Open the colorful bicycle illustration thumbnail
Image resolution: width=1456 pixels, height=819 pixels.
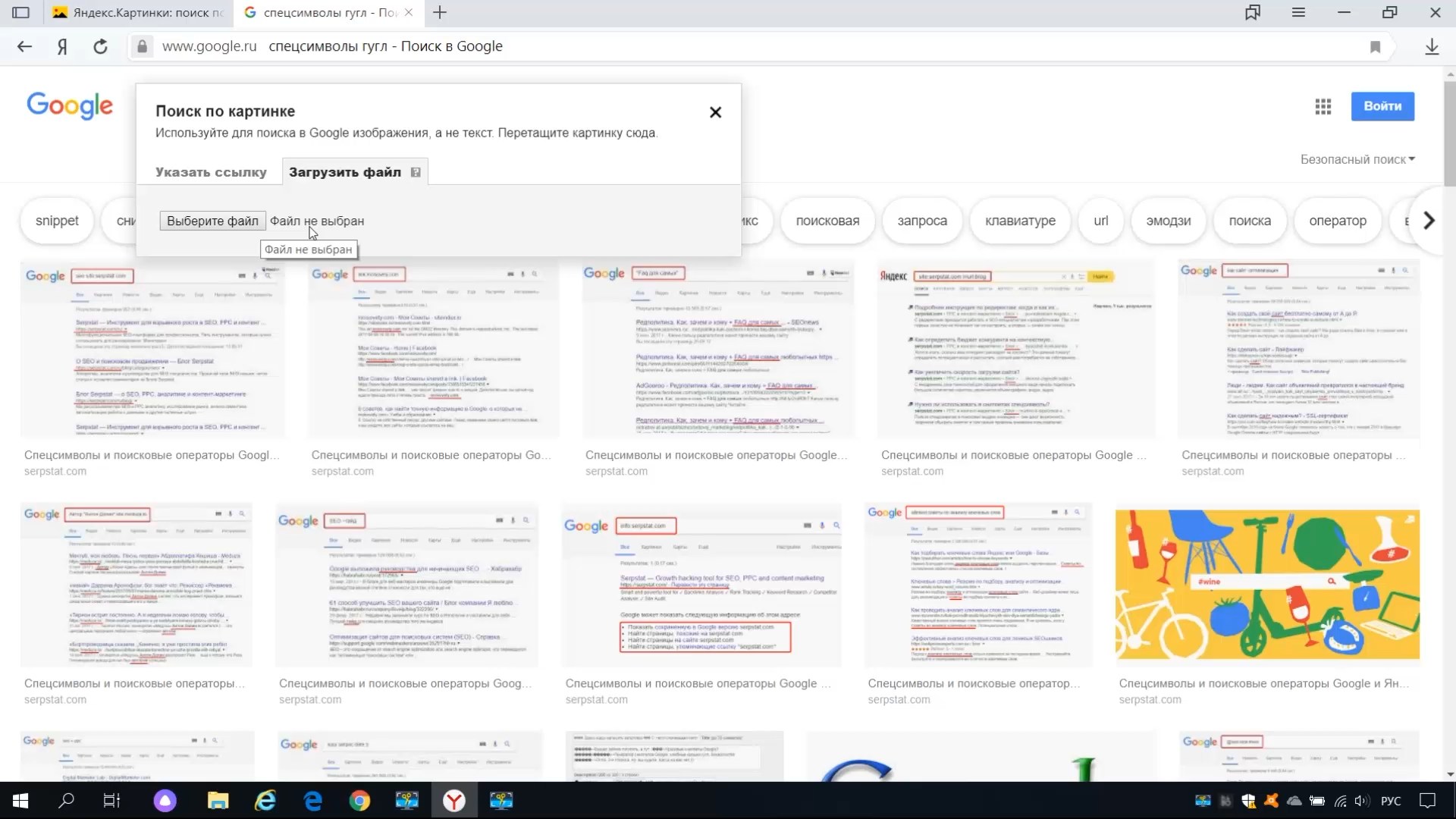point(1267,585)
